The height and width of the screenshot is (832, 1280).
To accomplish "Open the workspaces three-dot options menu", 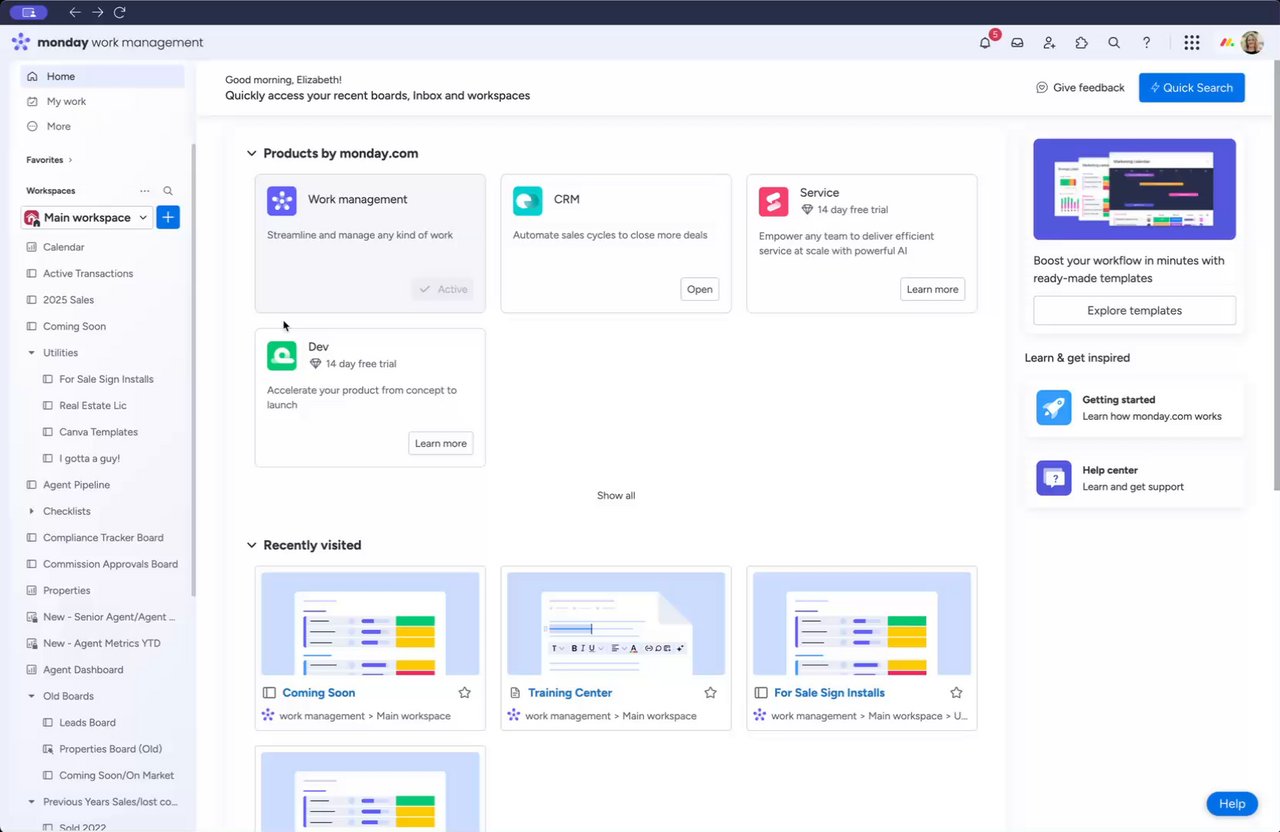I will click(144, 191).
